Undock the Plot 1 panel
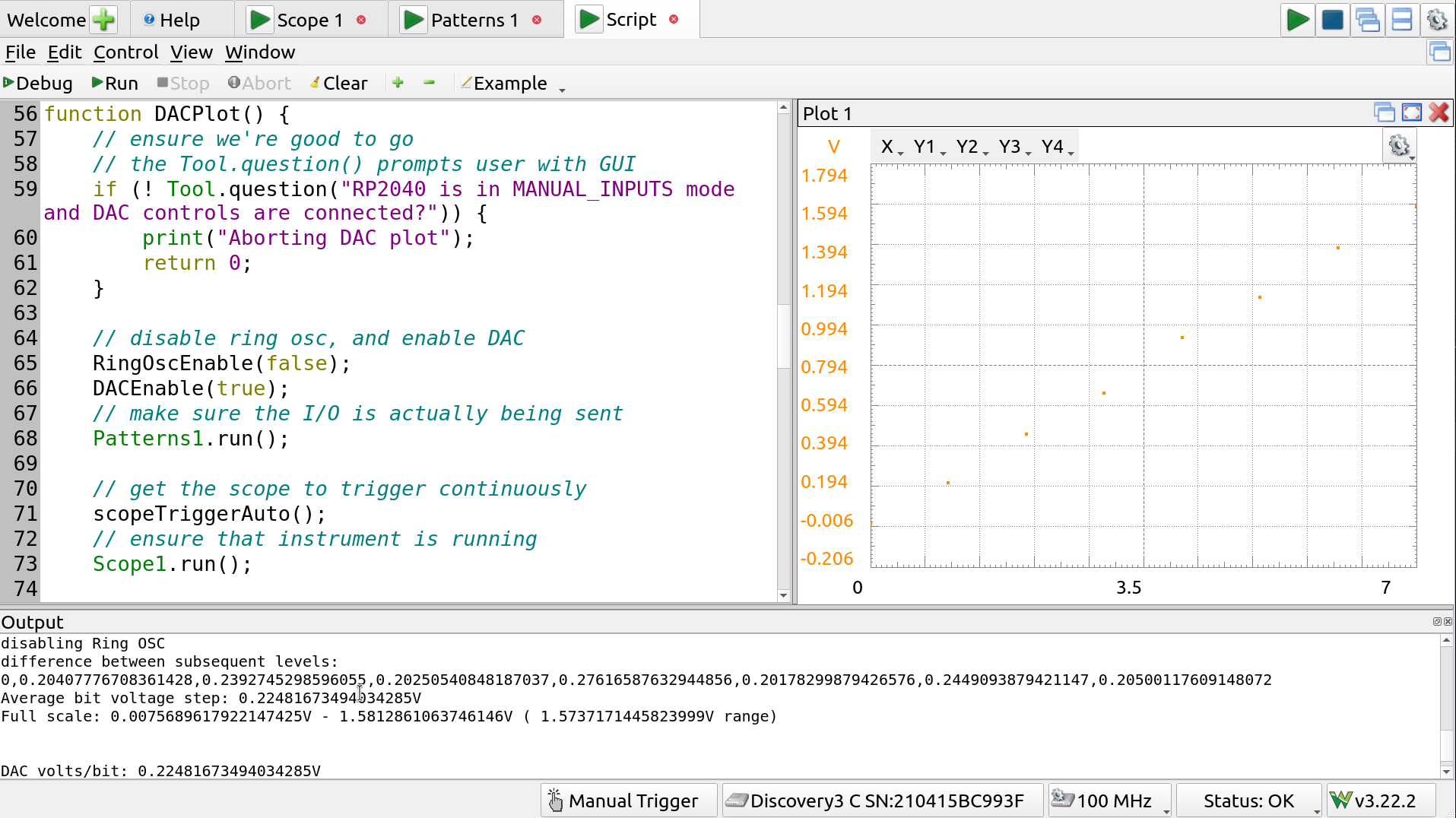Screen dimensions: 1456x818 point(1384,113)
